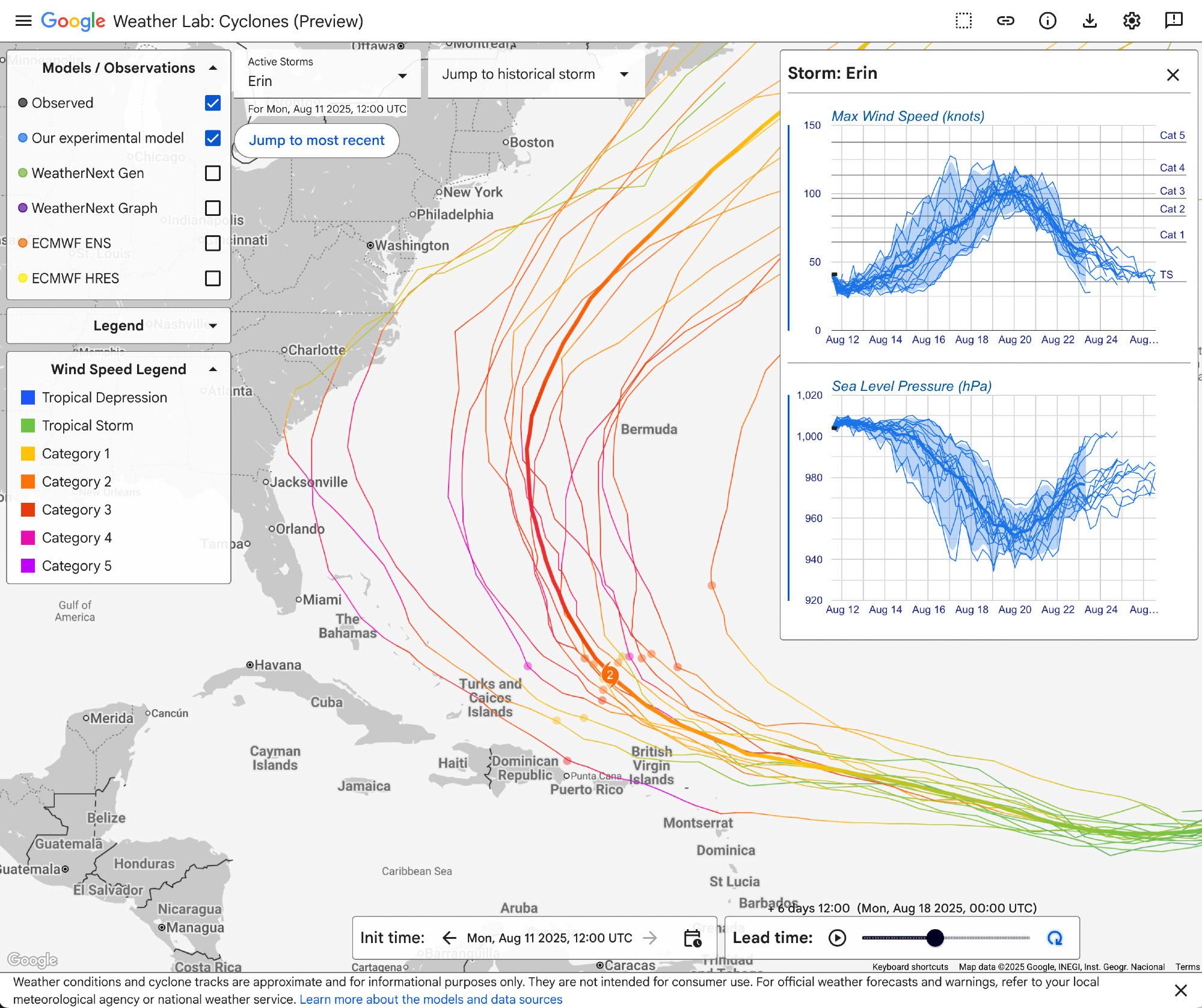Image resolution: width=1202 pixels, height=1008 pixels.
Task: Open the send feedback icon
Action: coord(1173,21)
